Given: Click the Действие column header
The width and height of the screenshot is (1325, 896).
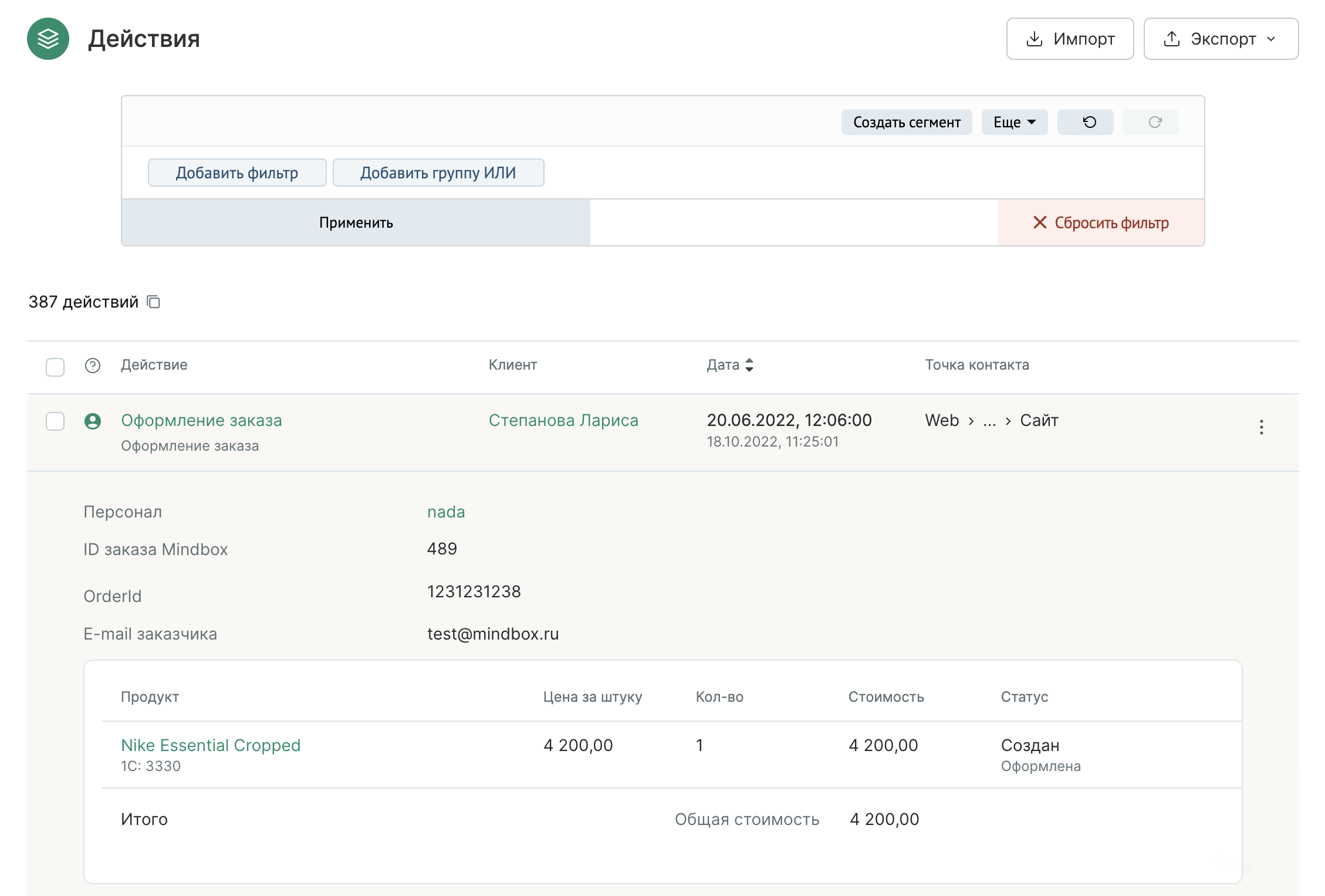Looking at the screenshot, I should 154,365.
